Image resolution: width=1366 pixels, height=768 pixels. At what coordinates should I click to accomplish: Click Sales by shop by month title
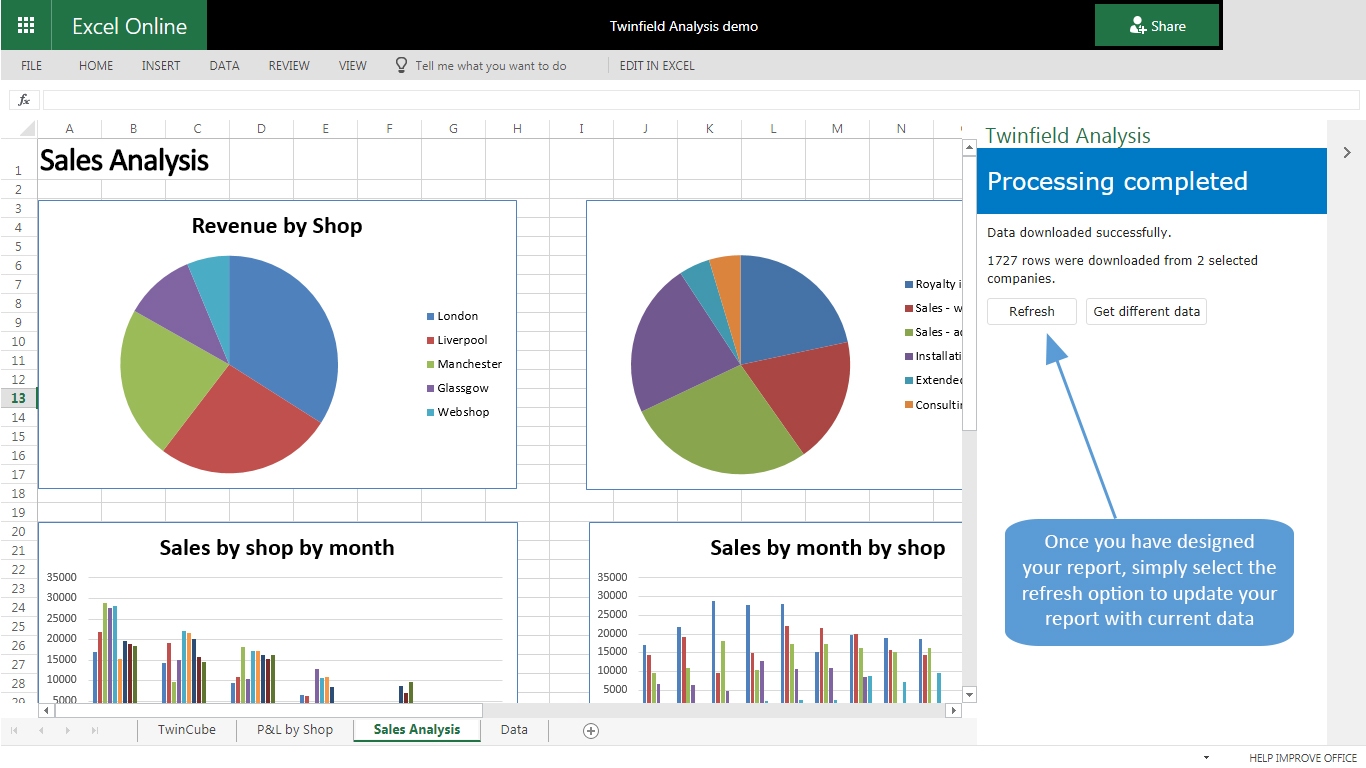pyautogui.click(x=277, y=548)
